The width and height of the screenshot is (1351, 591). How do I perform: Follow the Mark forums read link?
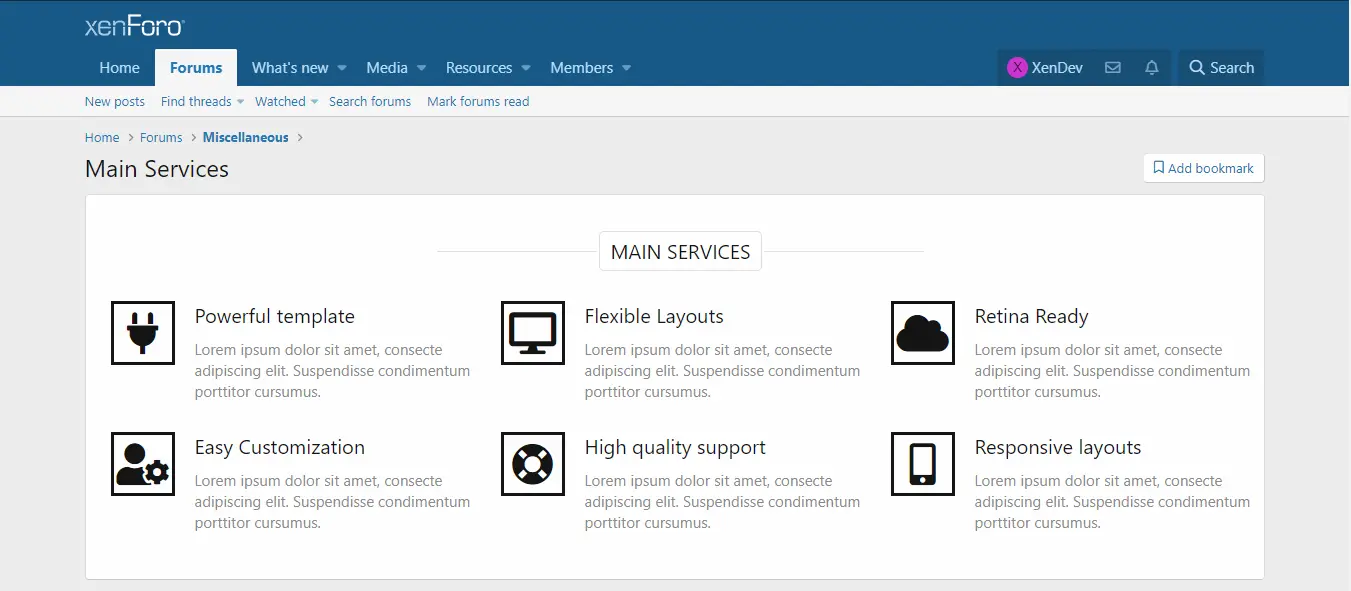point(478,102)
